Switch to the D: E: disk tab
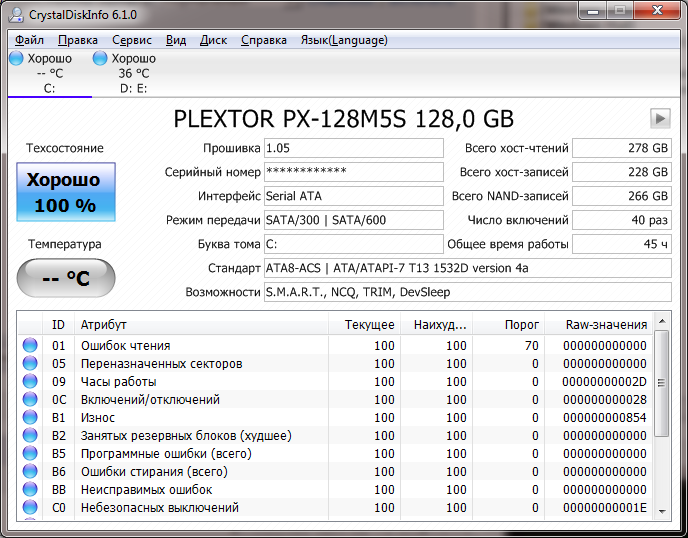 [133, 73]
